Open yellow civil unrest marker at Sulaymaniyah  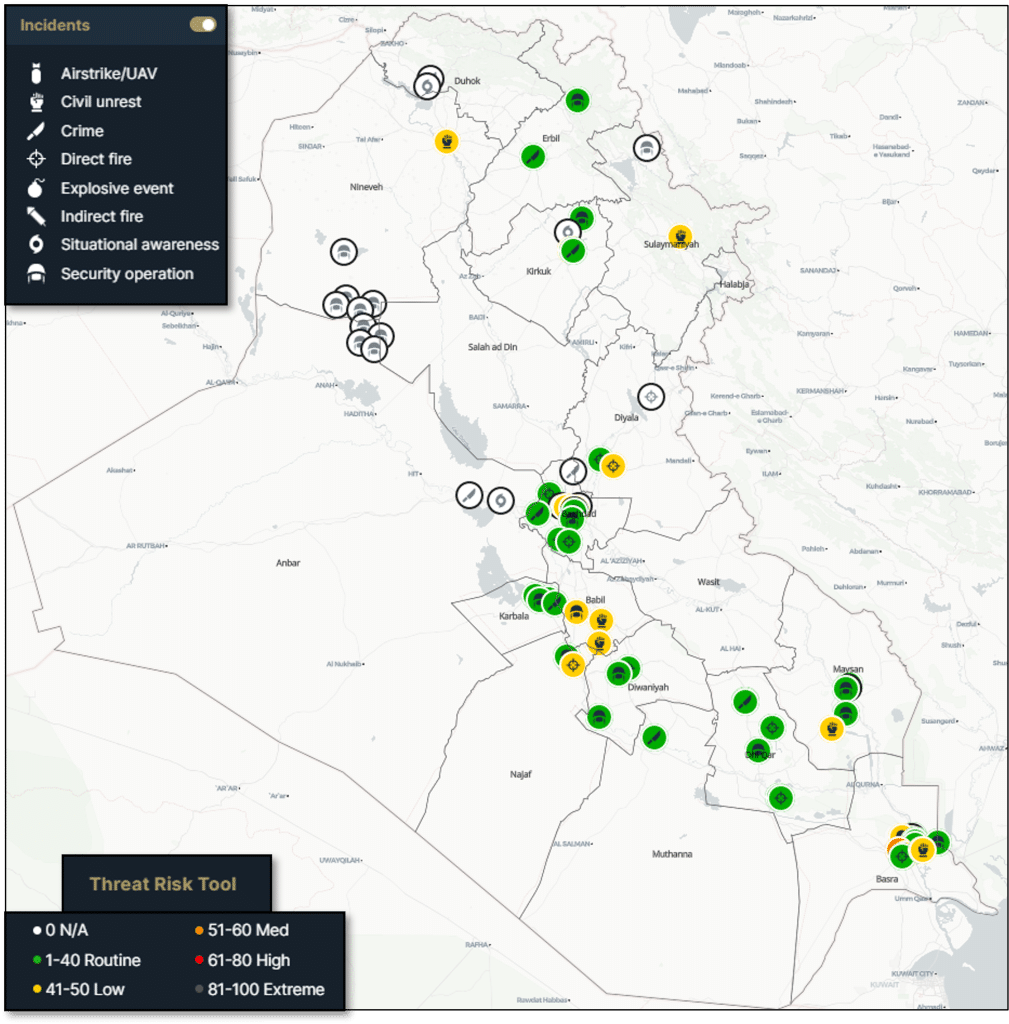pyautogui.click(x=680, y=236)
